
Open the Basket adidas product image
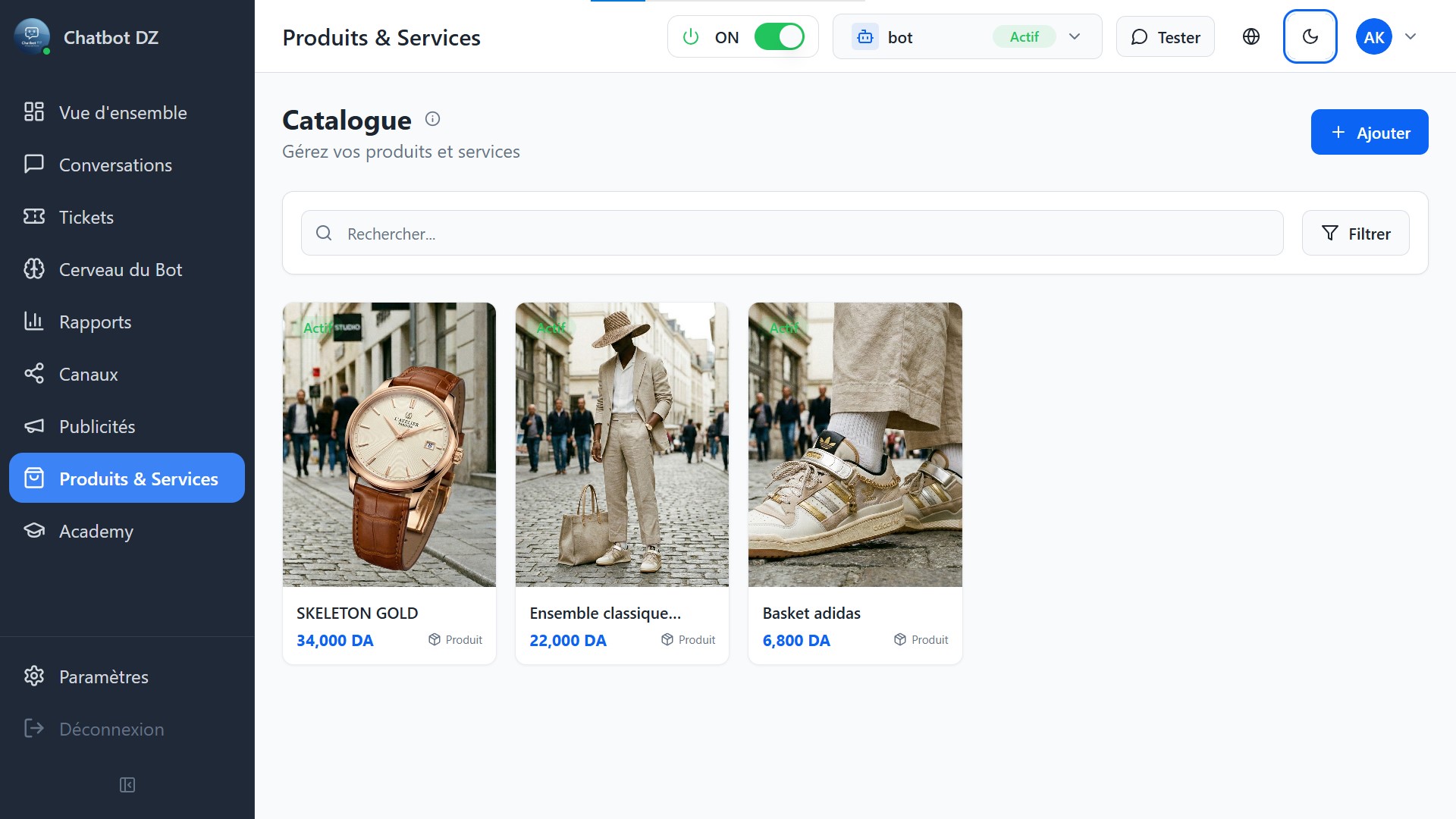pyautogui.click(x=855, y=444)
